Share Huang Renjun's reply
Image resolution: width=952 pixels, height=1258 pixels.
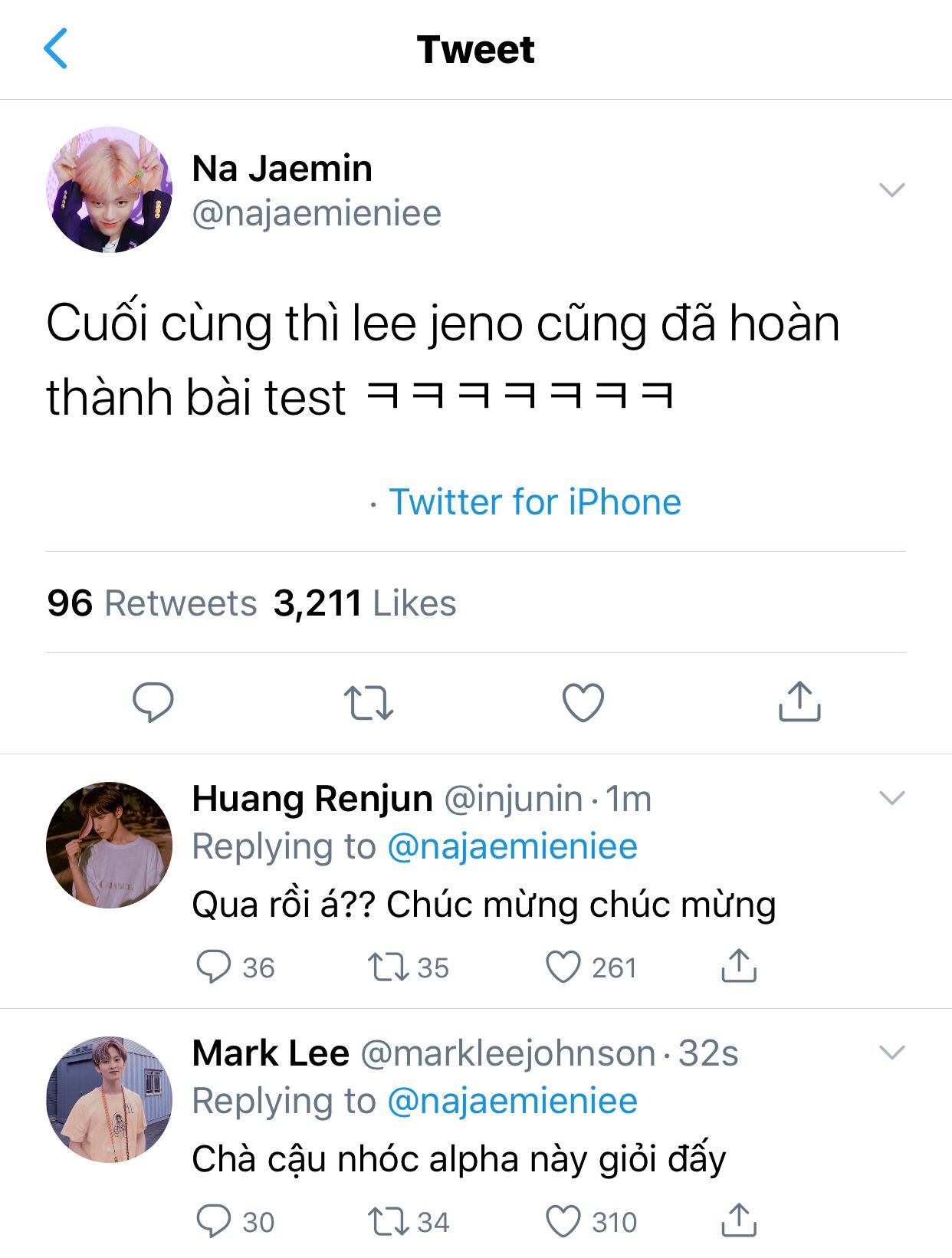(x=739, y=966)
